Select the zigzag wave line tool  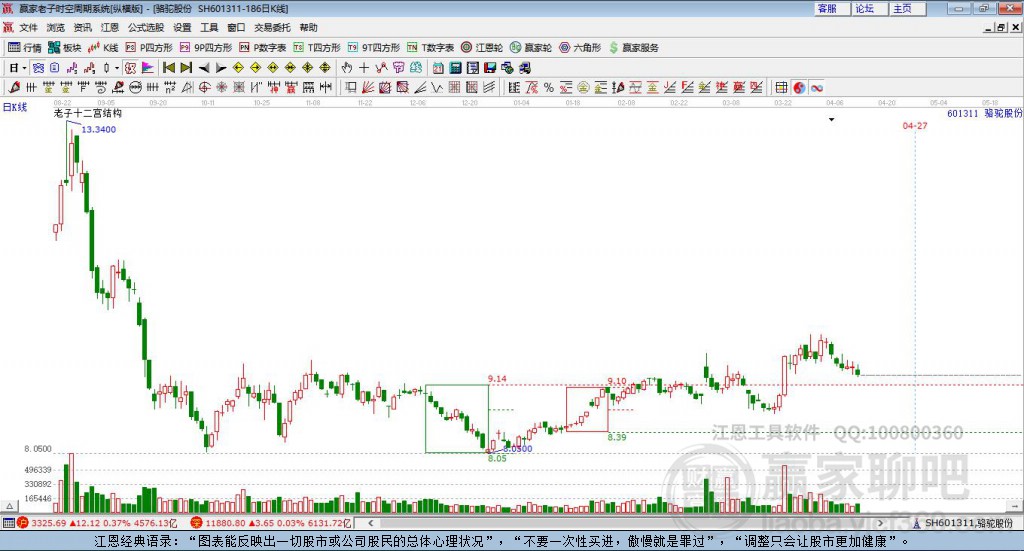click(x=436, y=87)
